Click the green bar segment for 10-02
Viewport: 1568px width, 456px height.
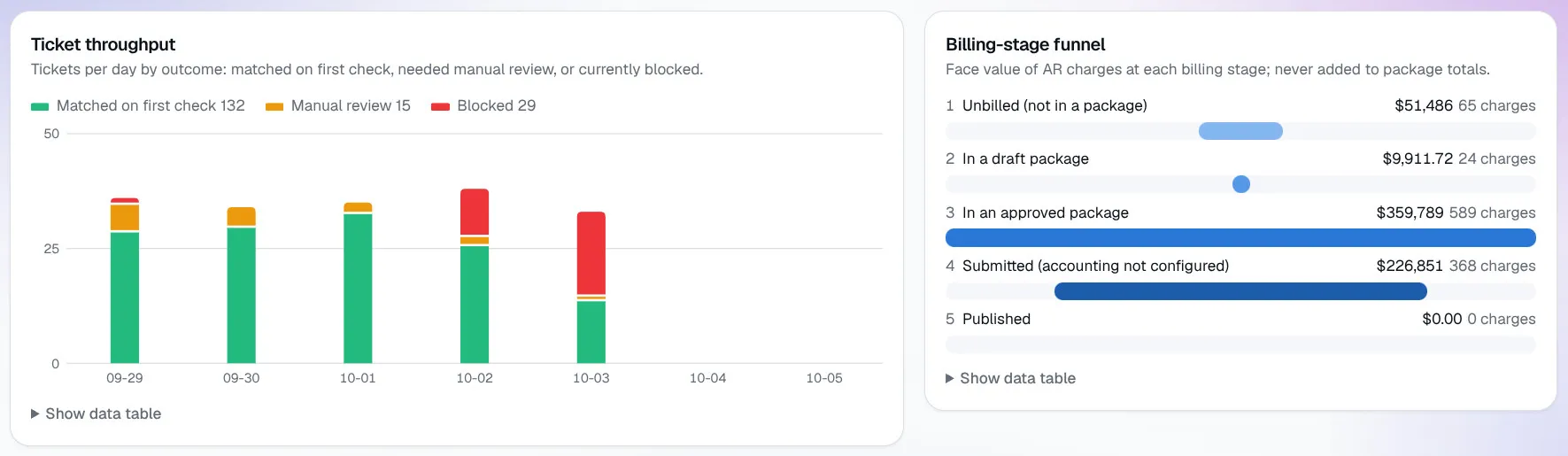(475, 305)
